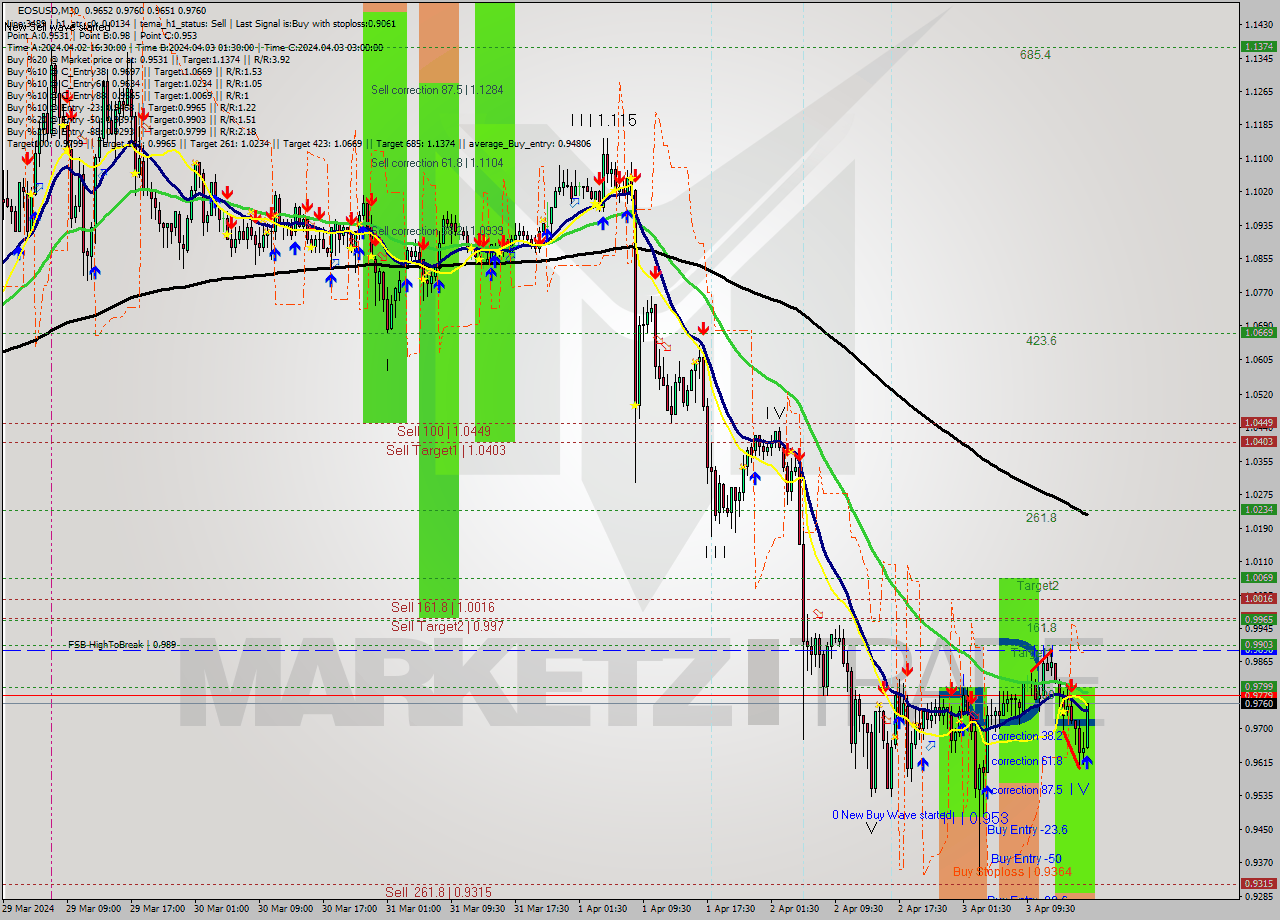Click 'Buy %20 @ Market price' R/R:3.92 line

[148, 60]
